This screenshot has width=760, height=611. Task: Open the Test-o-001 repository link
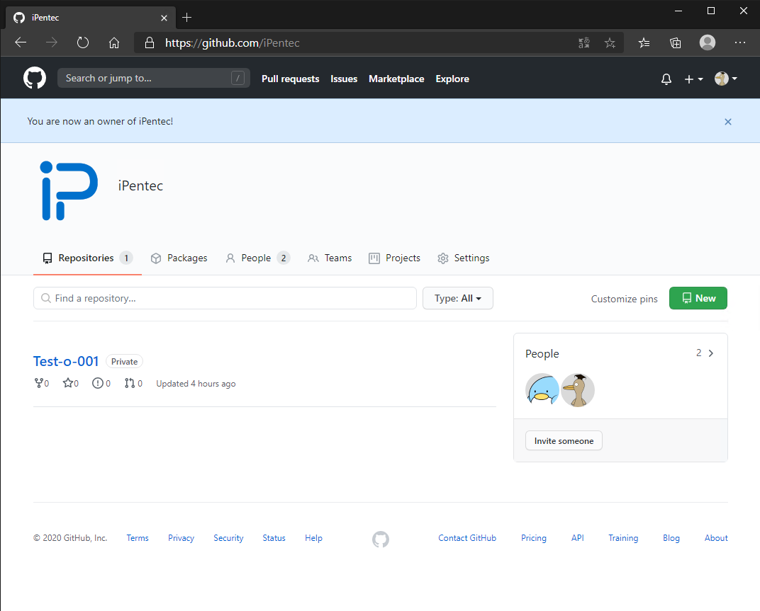tap(66, 361)
